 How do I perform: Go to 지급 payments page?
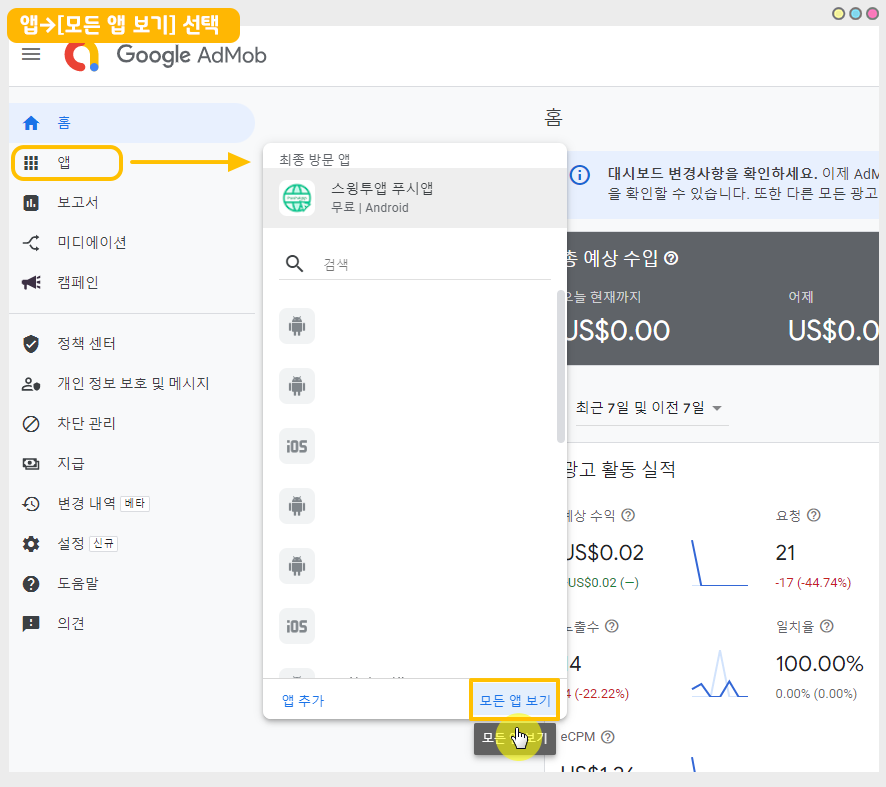(x=70, y=464)
